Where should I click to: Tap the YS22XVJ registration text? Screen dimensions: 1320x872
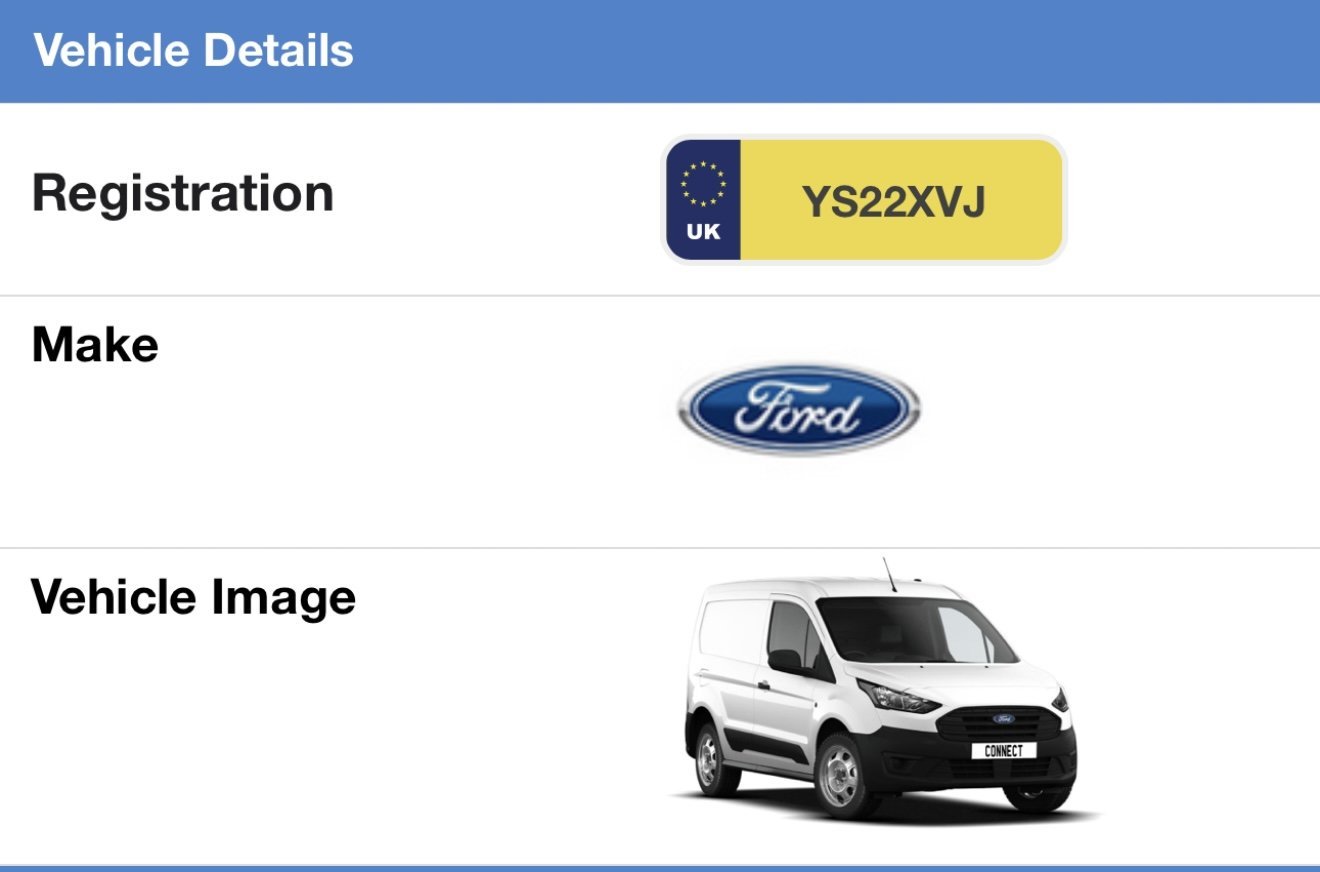pos(894,202)
